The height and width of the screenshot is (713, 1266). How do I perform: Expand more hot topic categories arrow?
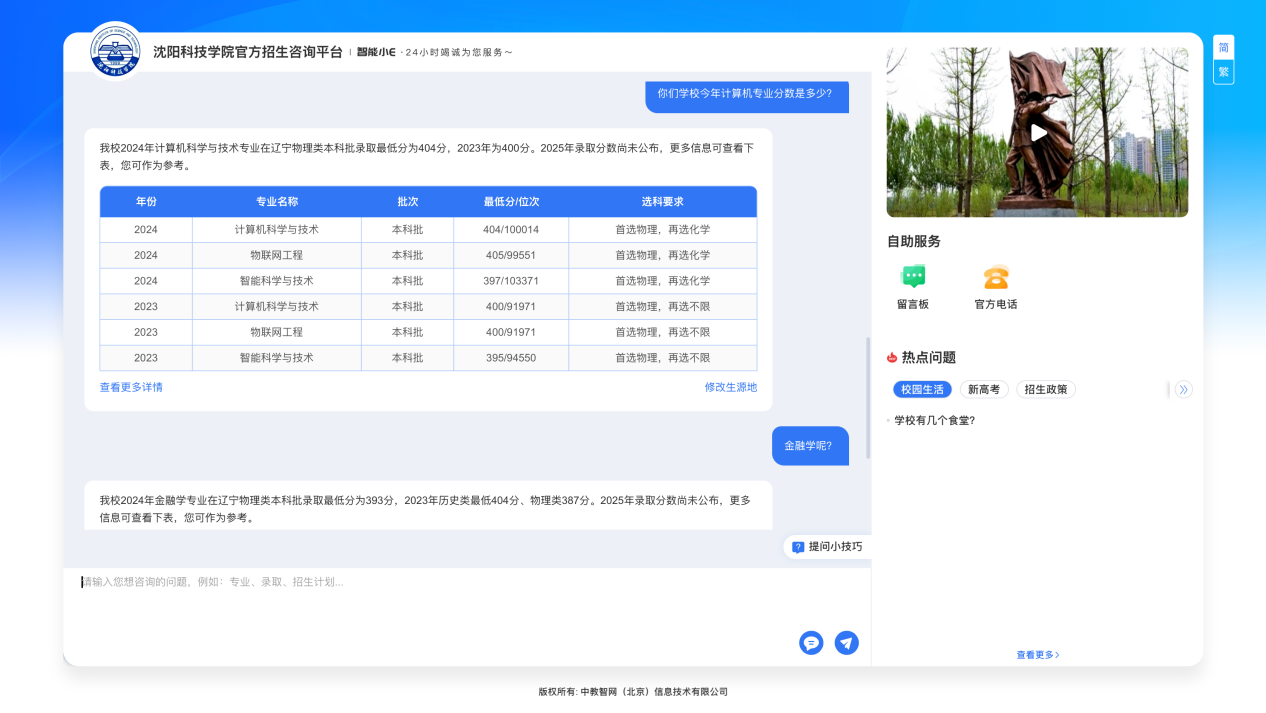pos(1184,390)
